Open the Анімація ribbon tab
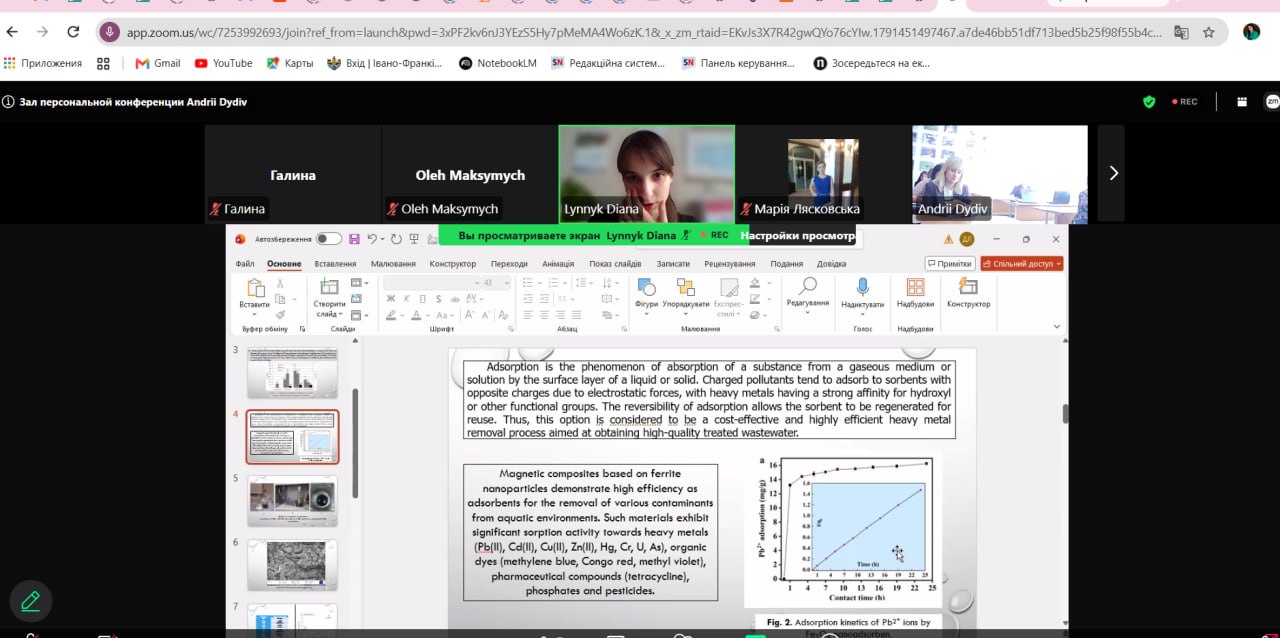 click(558, 264)
